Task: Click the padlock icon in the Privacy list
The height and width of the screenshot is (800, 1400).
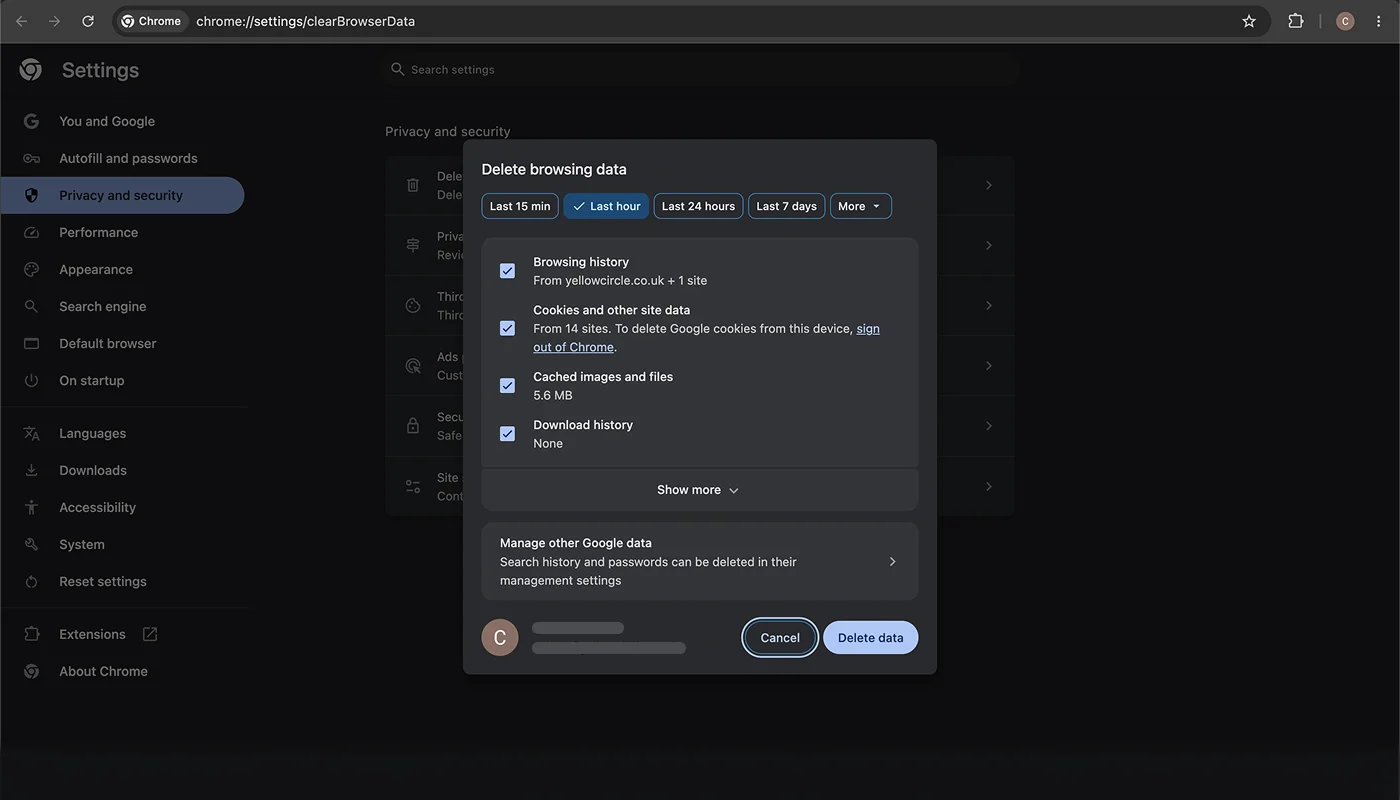Action: [x=413, y=426]
